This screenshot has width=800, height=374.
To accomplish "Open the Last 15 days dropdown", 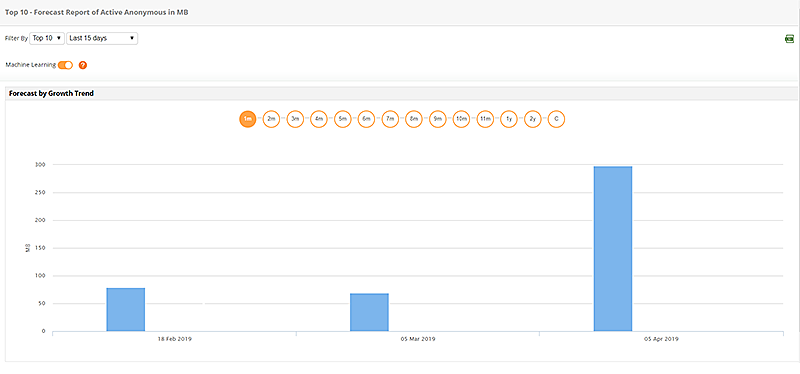I will [x=102, y=38].
